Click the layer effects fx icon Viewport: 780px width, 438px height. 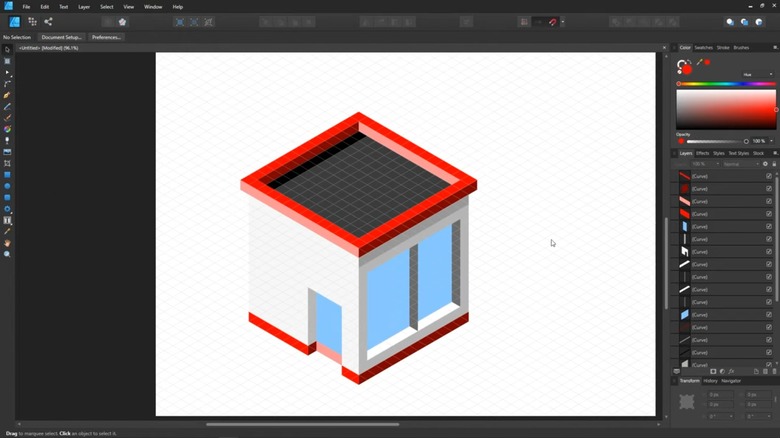(731, 371)
